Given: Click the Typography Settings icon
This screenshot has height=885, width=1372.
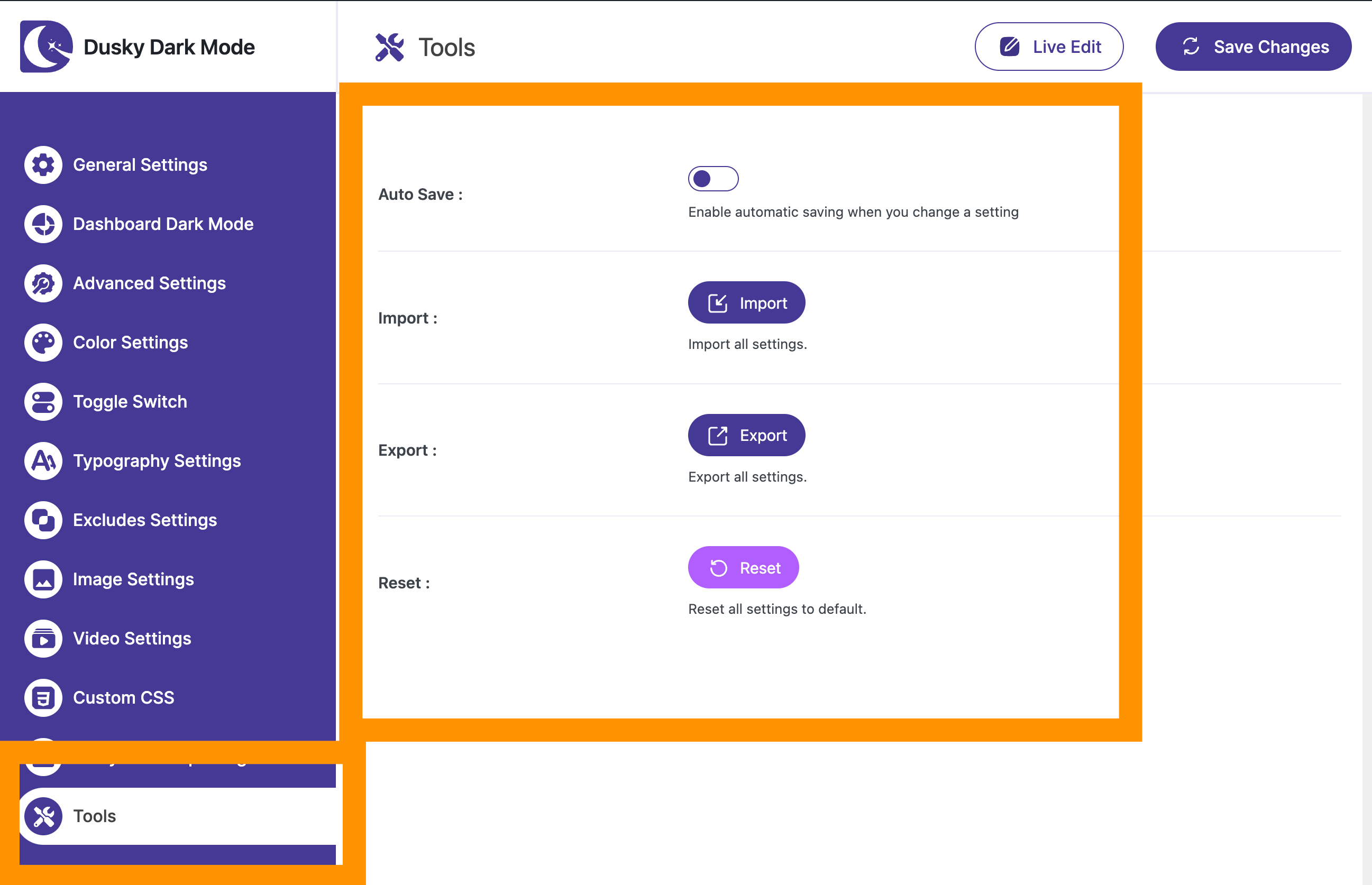Looking at the screenshot, I should (44, 461).
